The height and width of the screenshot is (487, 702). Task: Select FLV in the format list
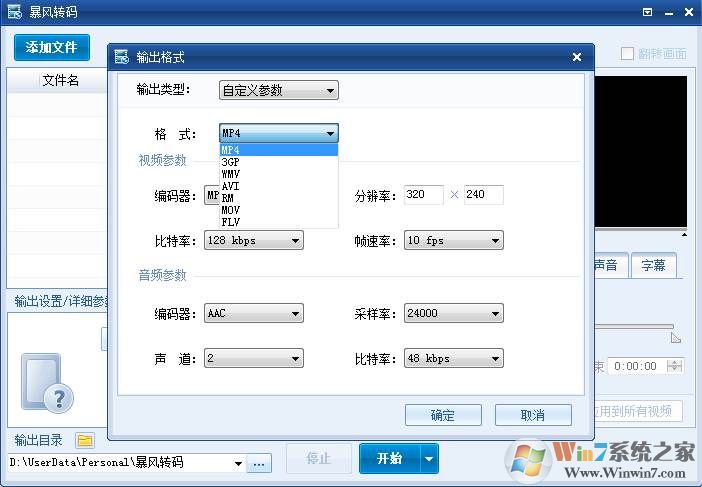[x=278, y=222]
